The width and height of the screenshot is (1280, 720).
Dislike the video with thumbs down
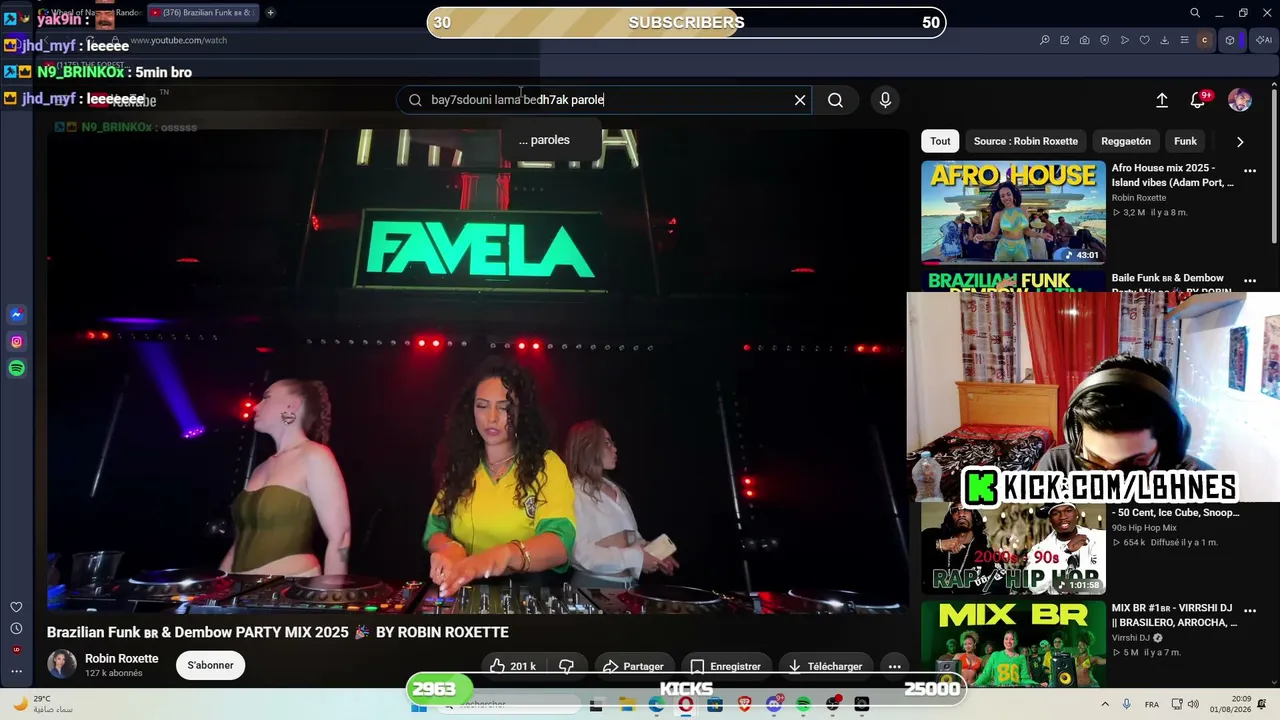pos(566,666)
